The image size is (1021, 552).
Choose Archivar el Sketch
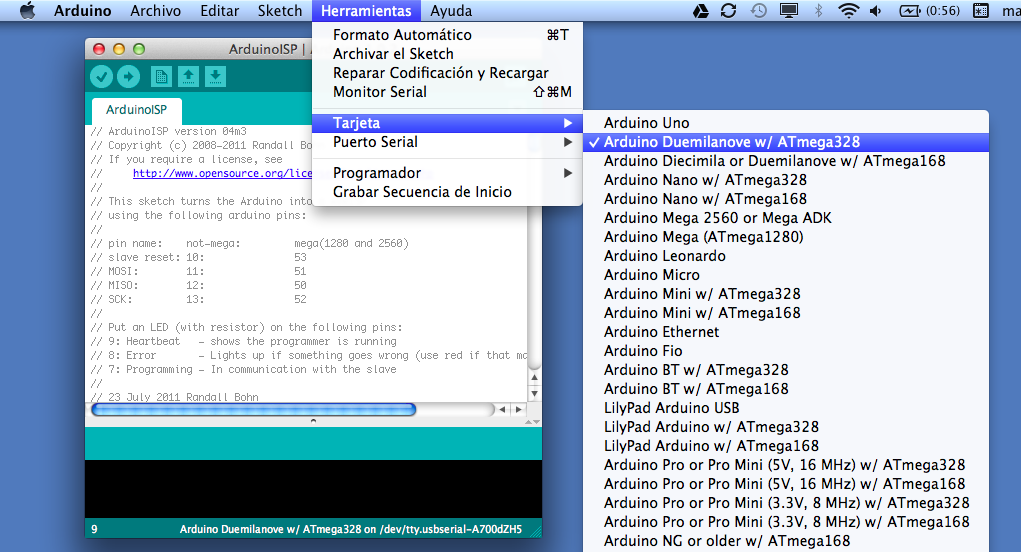447,54
